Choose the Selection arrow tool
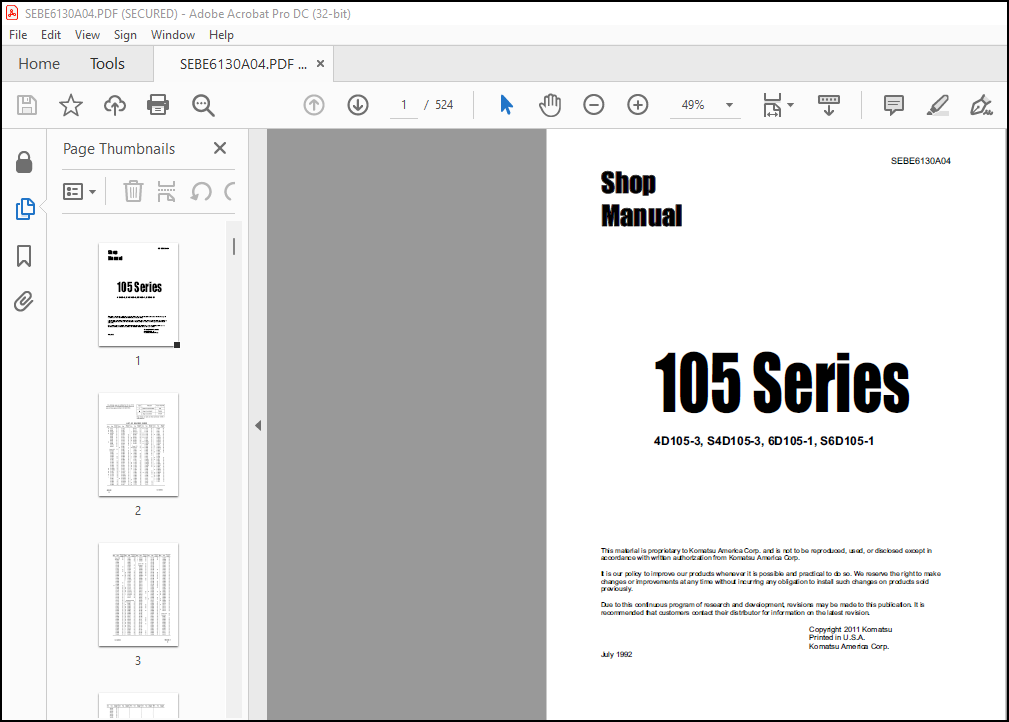The image size is (1009, 722). [x=506, y=105]
